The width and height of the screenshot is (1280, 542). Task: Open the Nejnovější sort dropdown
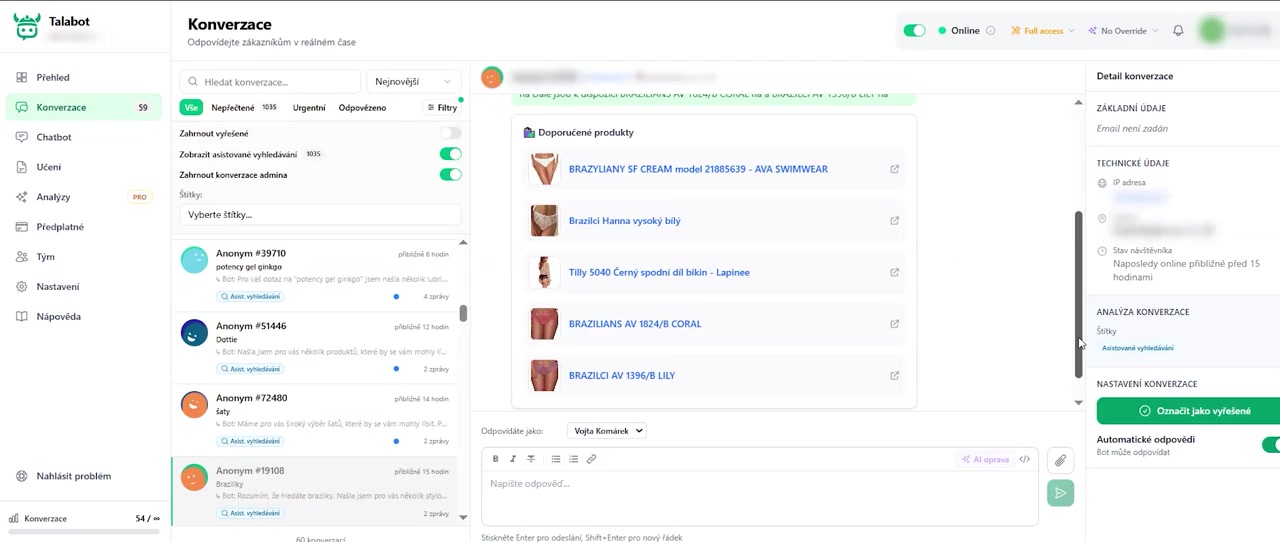[413, 82]
